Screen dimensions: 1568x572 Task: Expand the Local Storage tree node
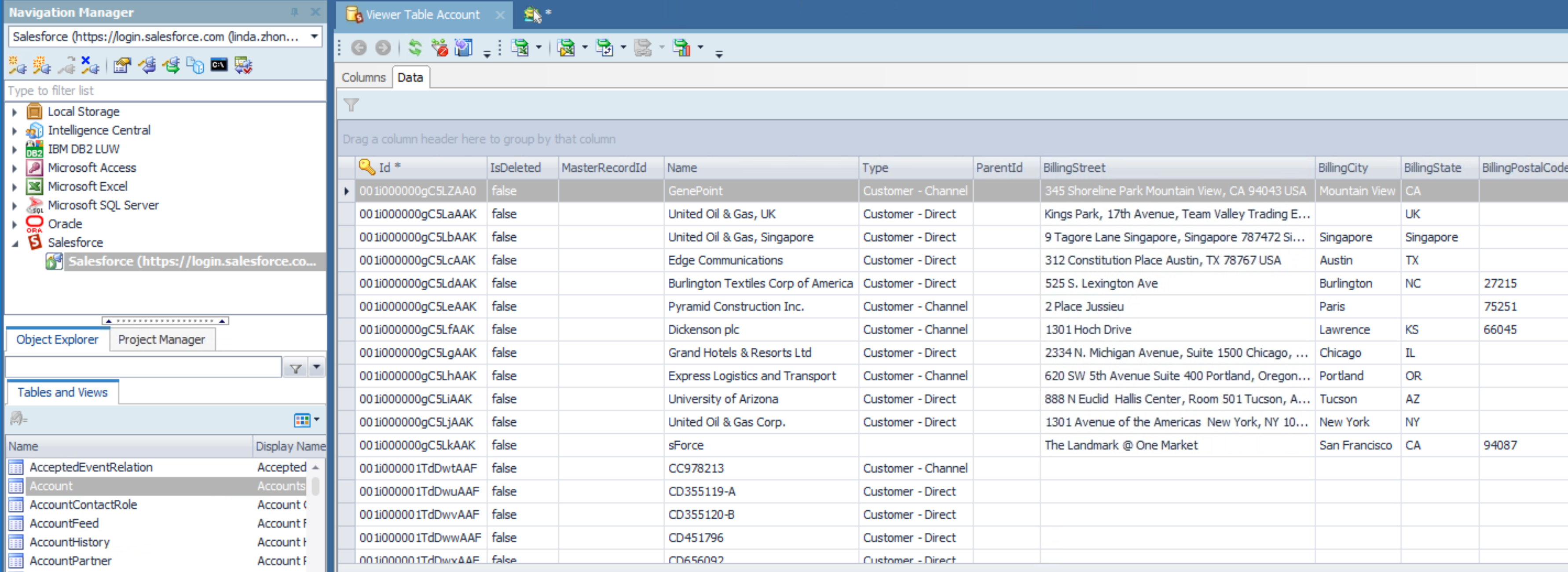click(15, 112)
